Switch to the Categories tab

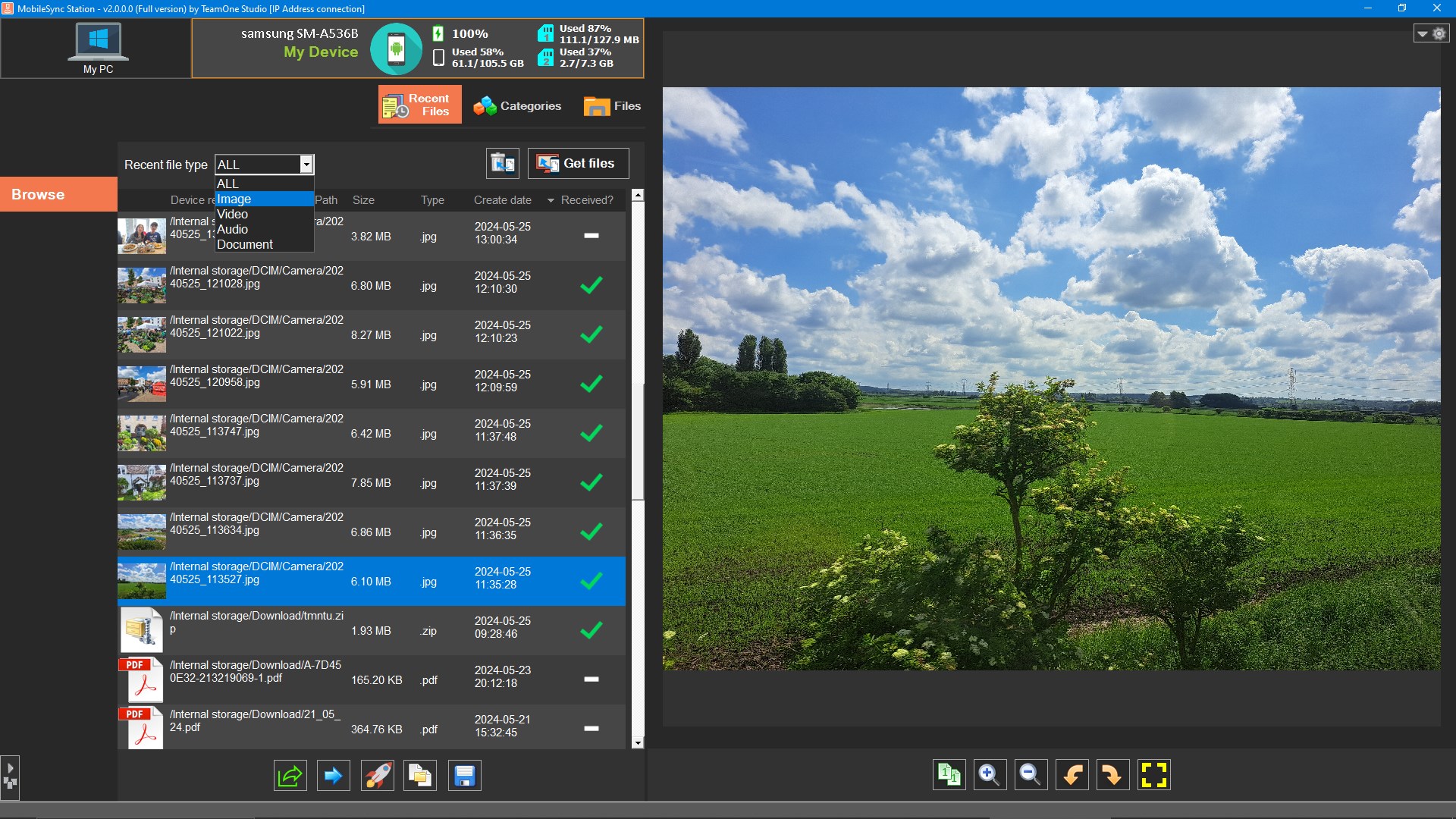point(517,106)
